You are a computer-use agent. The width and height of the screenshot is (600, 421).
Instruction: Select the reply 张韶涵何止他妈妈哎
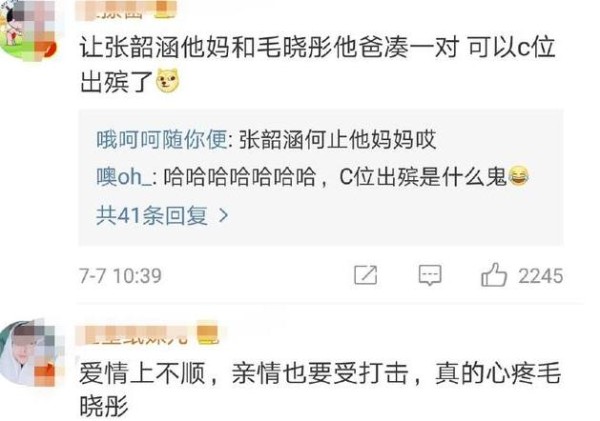tap(337, 139)
